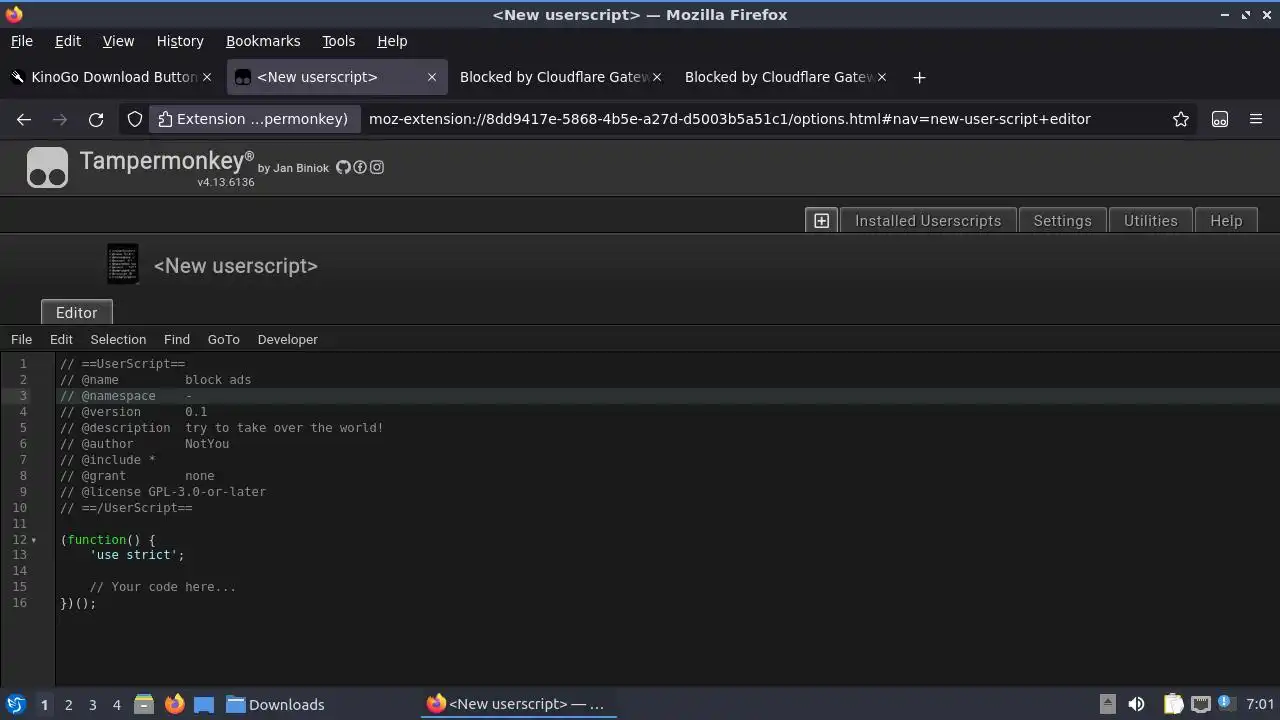Click the @include * line
The width and height of the screenshot is (1280, 720).
coord(107,460)
